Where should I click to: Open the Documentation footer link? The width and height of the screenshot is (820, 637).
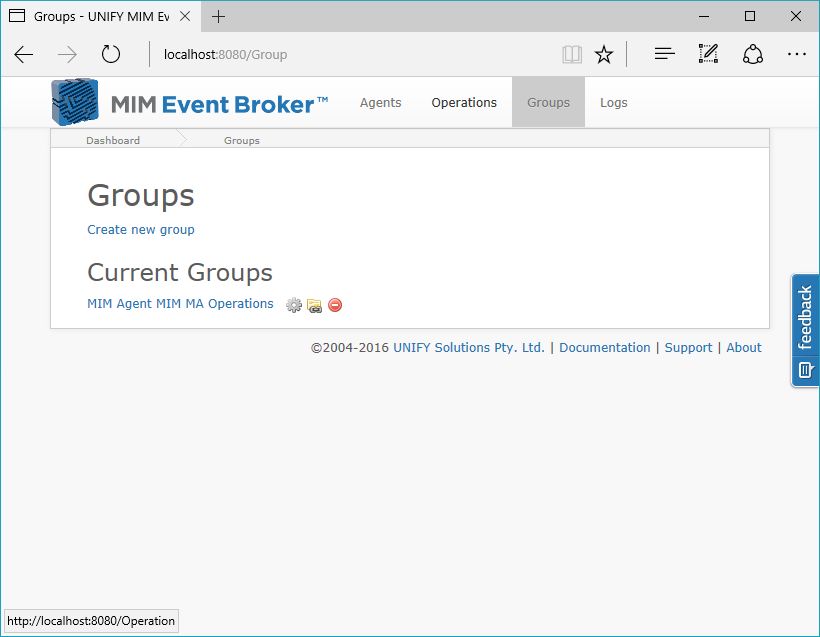(605, 348)
